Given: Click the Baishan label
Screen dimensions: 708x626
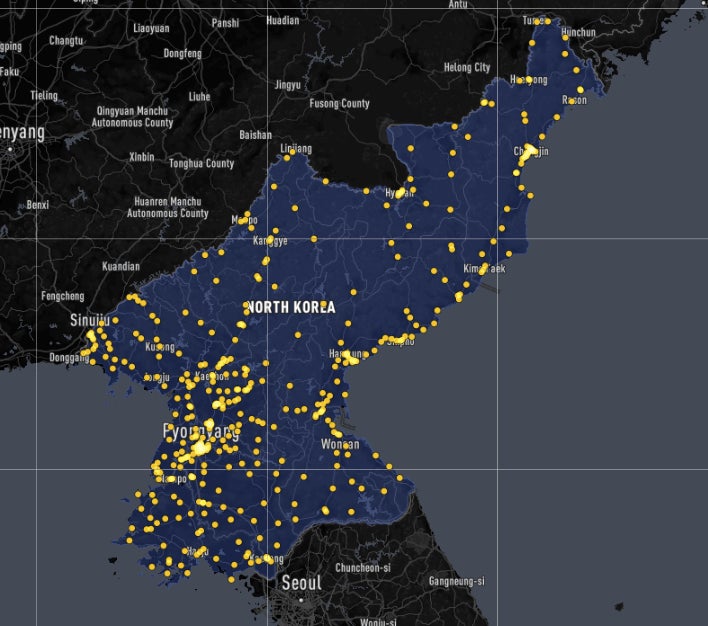Looking at the screenshot, I should [x=256, y=135].
